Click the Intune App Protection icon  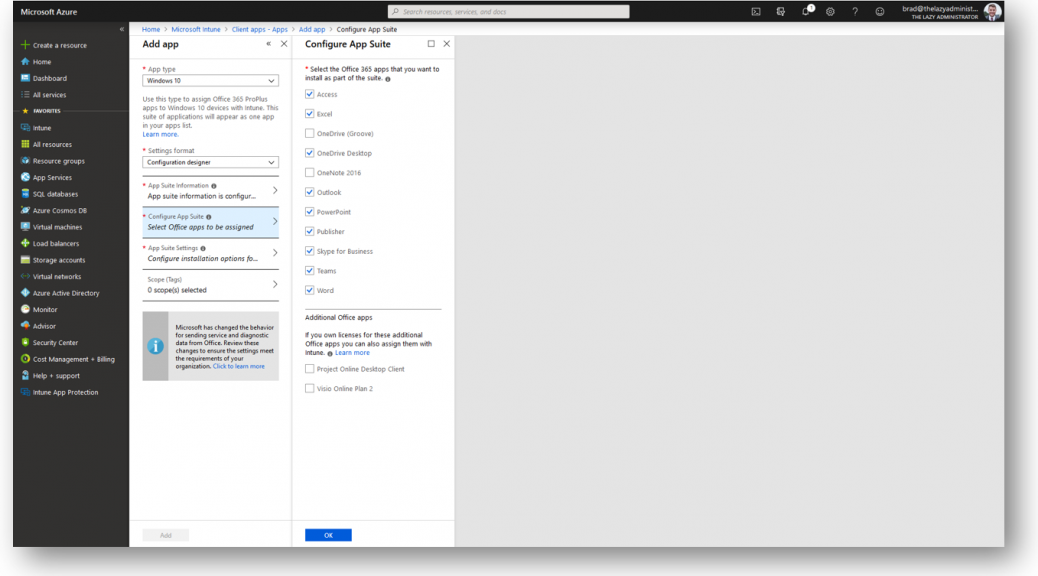pos(25,393)
